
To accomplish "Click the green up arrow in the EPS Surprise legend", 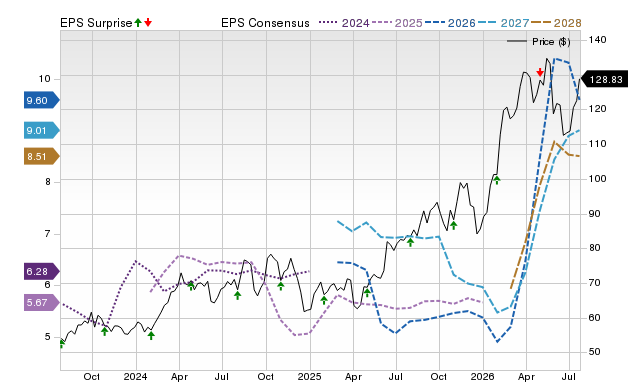I will [138, 22].
